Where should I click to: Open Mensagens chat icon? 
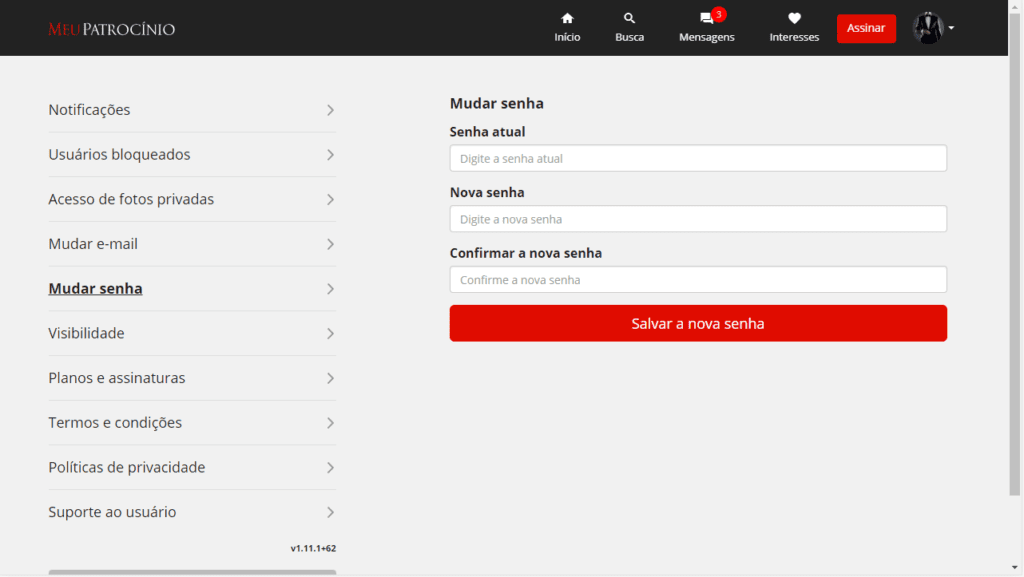point(706,19)
